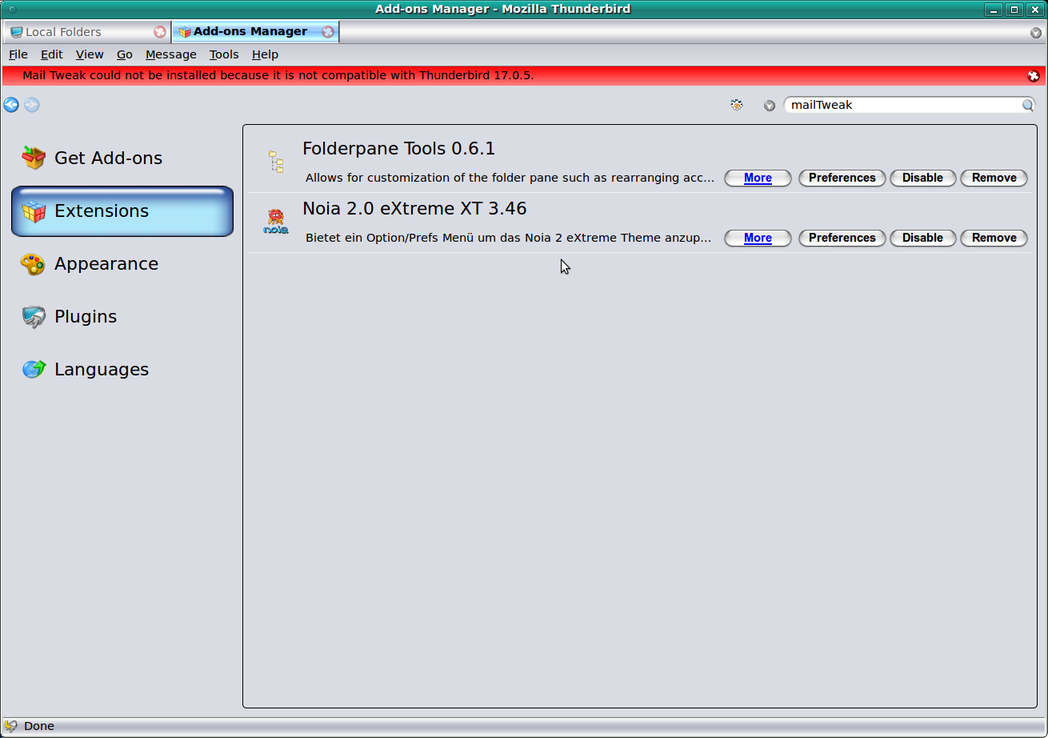Click the forward navigation arrow
This screenshot has height=738, width=1048.
pos(32,105)
